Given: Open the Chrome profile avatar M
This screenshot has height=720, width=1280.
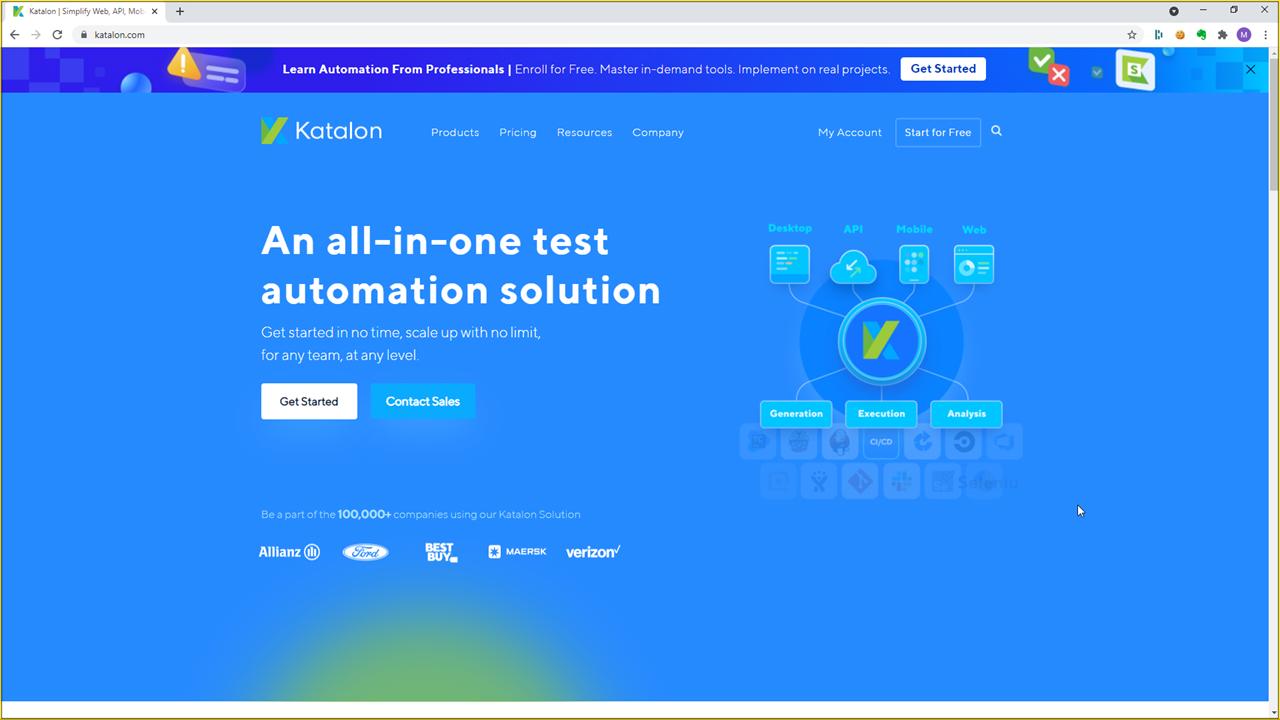Looking at the screenshot, I should point(1244,34).
